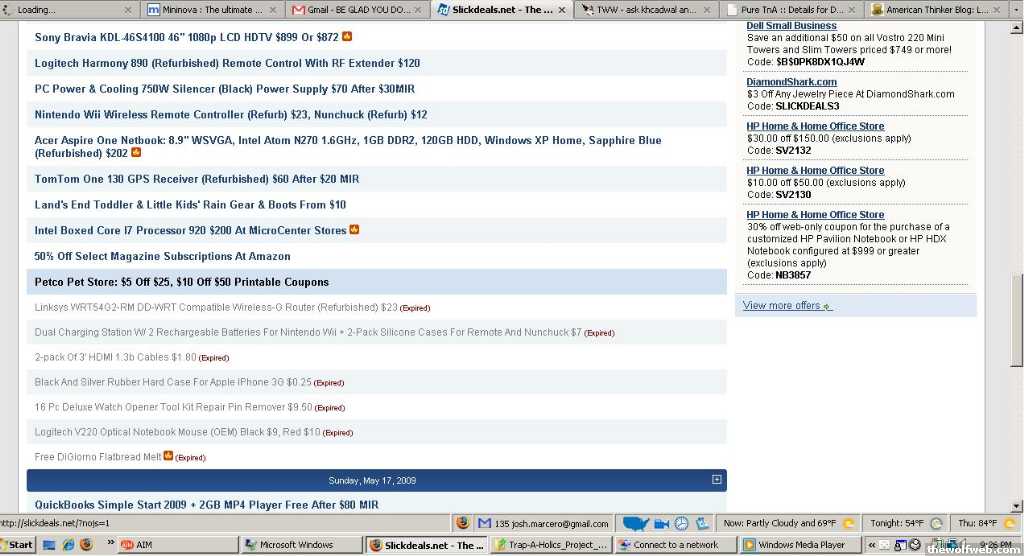Screen dimensions: 1024x556
Task: Launch Show Desktop from quick launch
Action: pyautogui.click(x=49, y=544)
